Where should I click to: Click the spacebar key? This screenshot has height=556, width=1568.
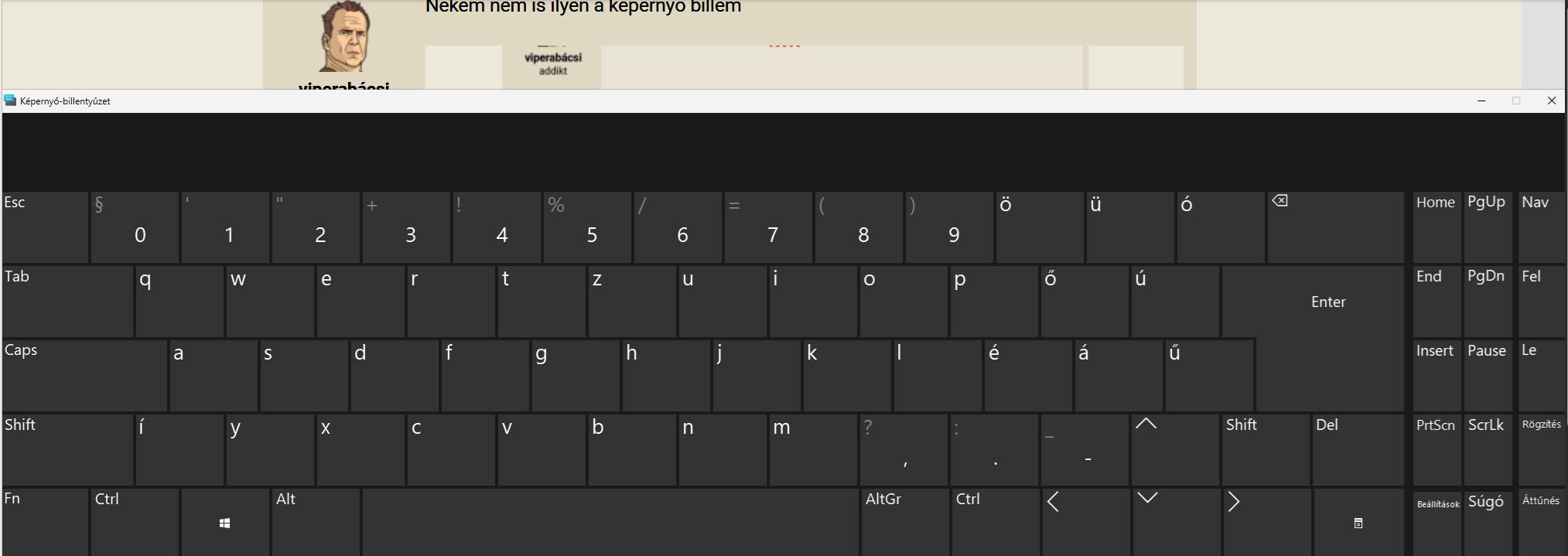[x=610, y=522]
